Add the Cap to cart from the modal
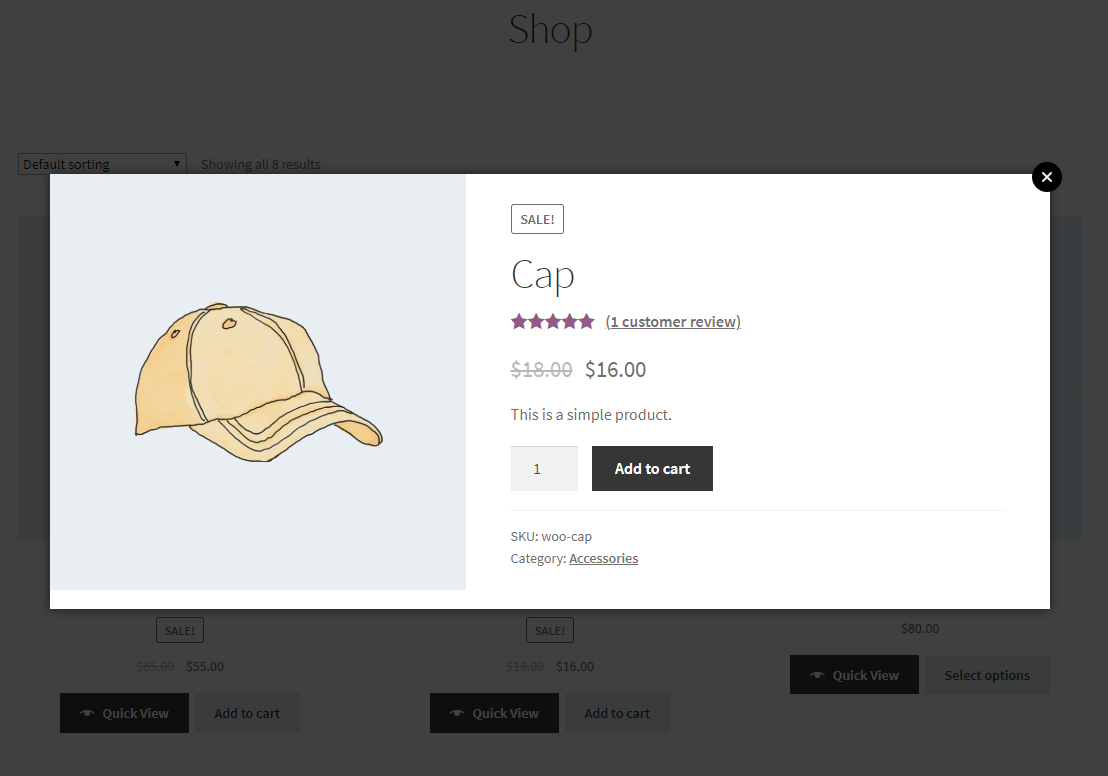 pyautogui.click(x=652, y=468)
